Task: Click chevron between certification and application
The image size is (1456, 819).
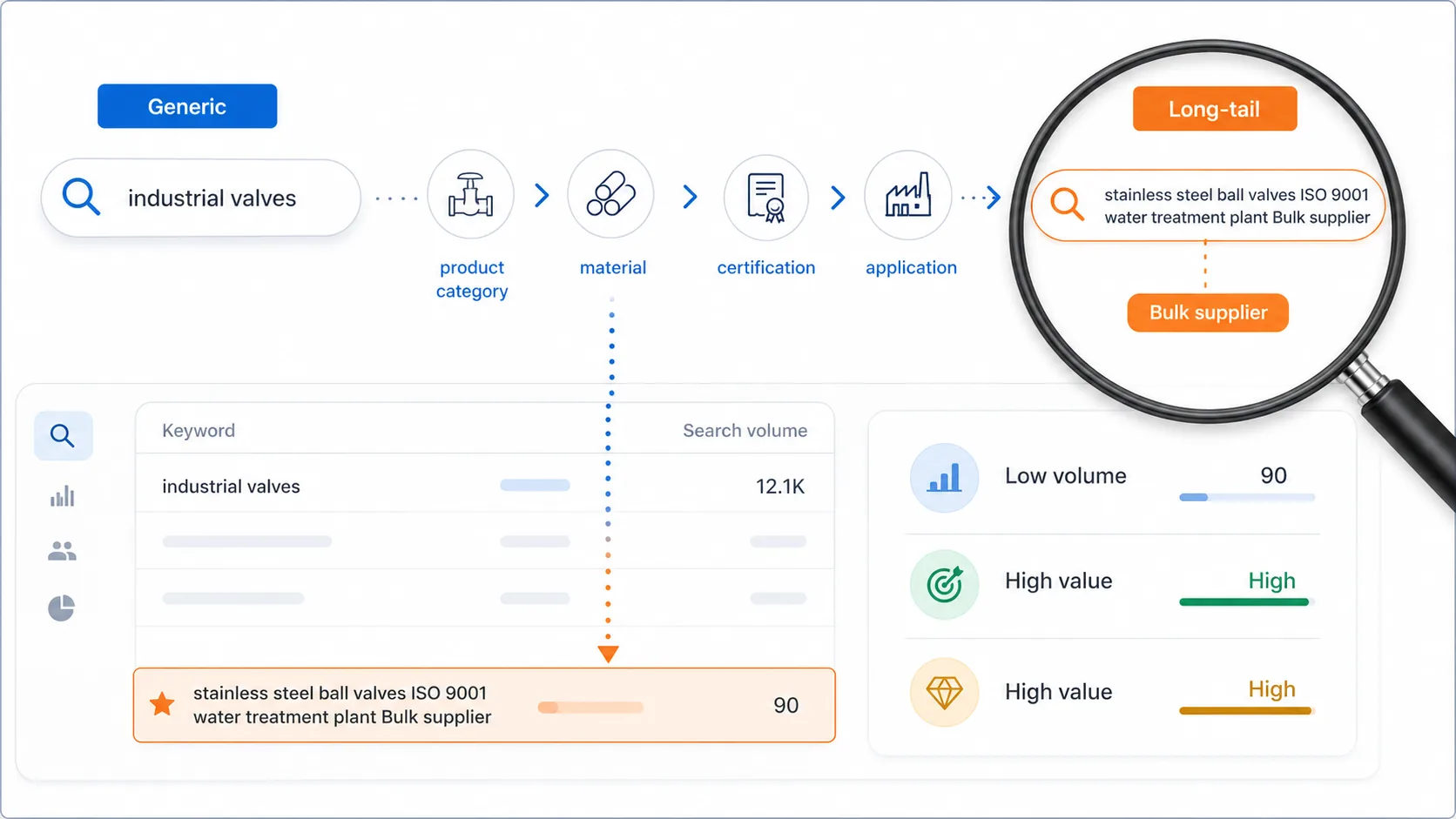Action: 838,198
